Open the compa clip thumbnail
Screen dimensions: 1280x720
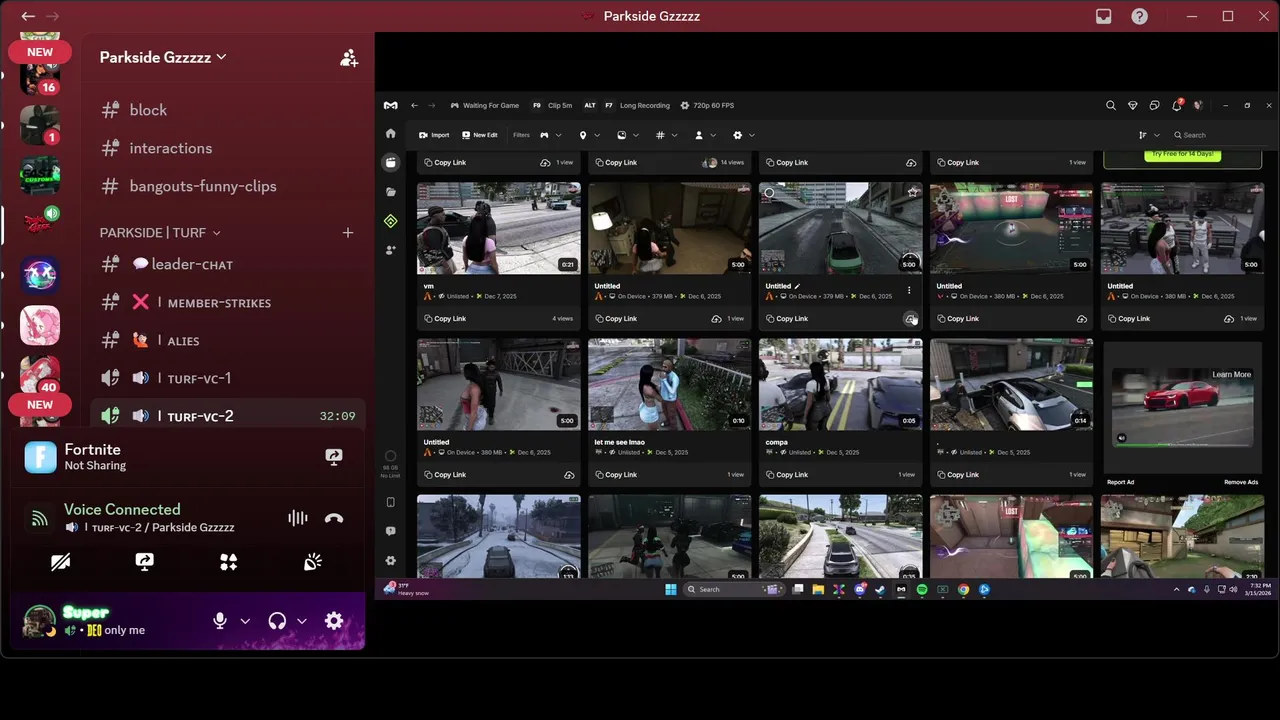[840, 384]
